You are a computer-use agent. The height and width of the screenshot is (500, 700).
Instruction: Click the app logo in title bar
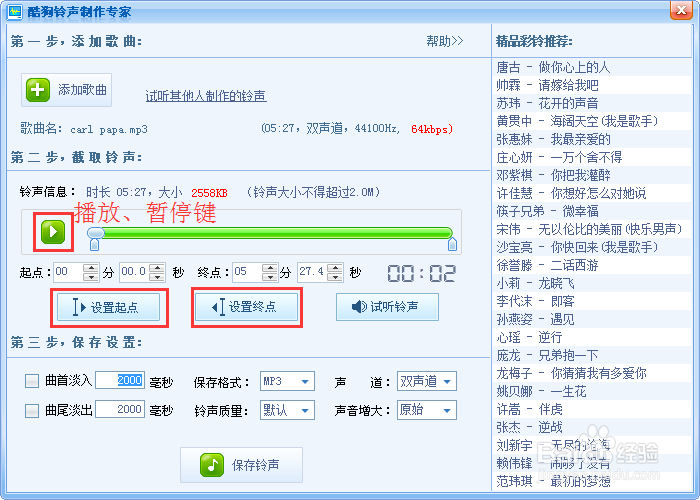14,11
